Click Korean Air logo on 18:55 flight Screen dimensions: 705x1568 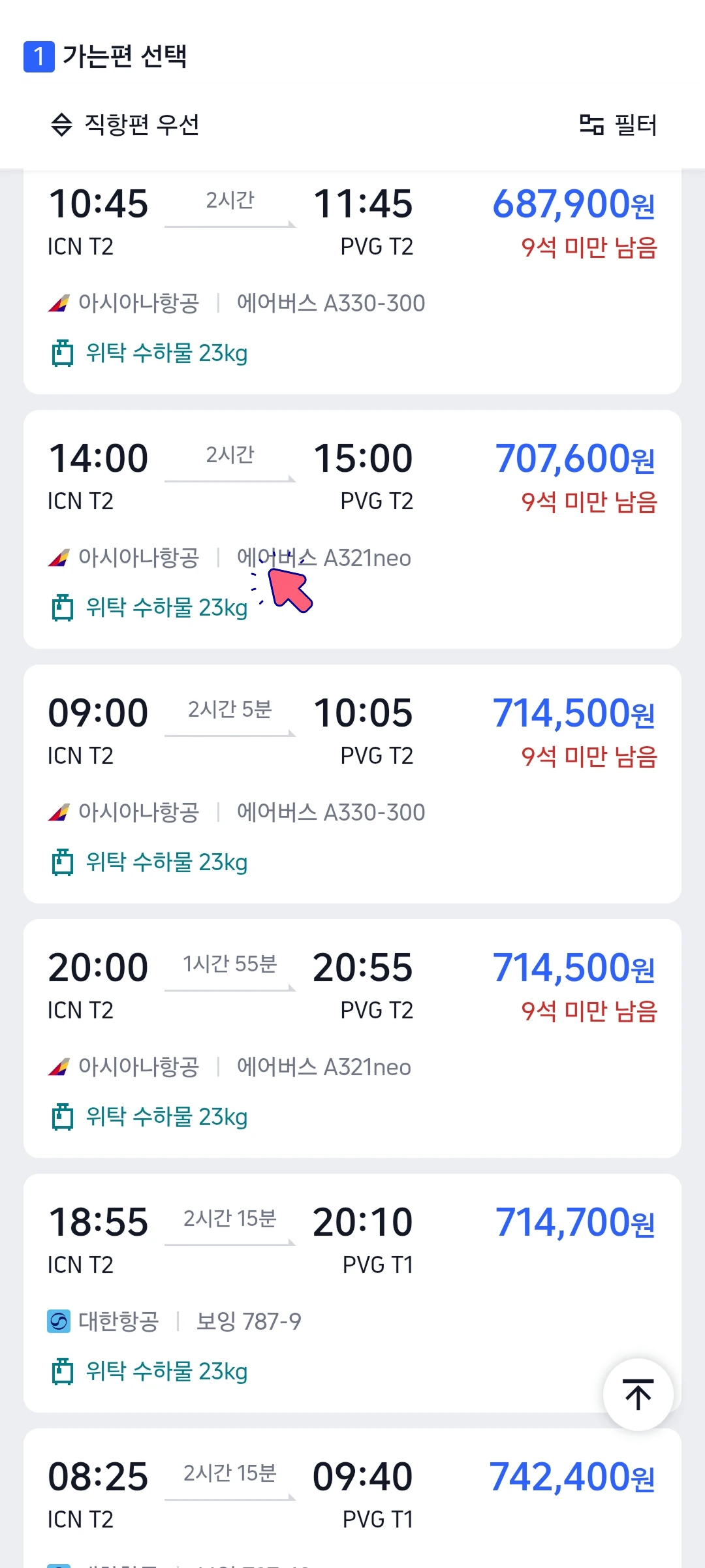coord(59,1322)
